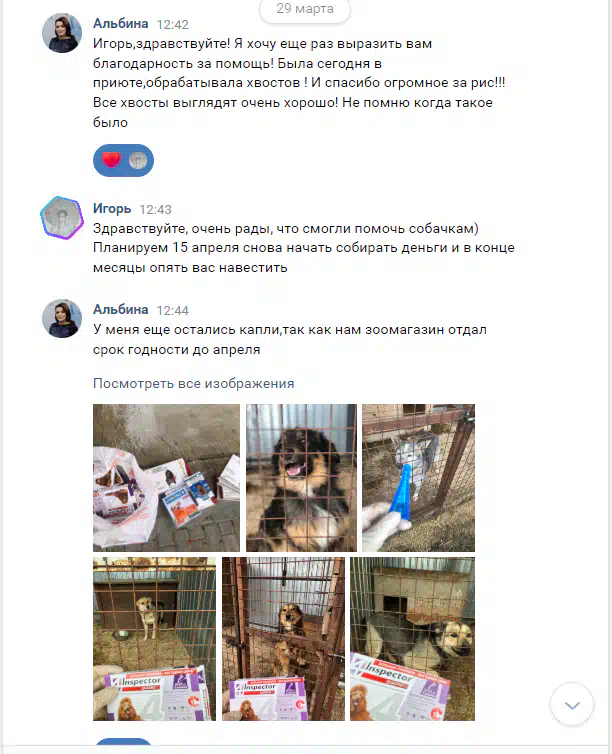The height and width of the screenshot is (754, 612).
Task: Click Albina's avatar on the 12:44 message
Action: click(62, 318)
